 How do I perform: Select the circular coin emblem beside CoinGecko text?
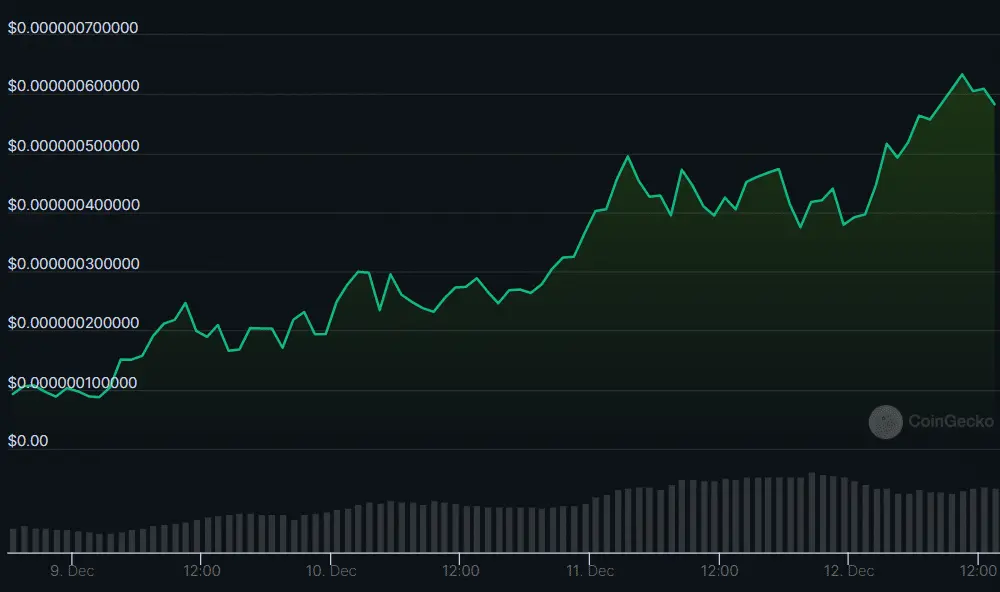click(x=884, y=422)
